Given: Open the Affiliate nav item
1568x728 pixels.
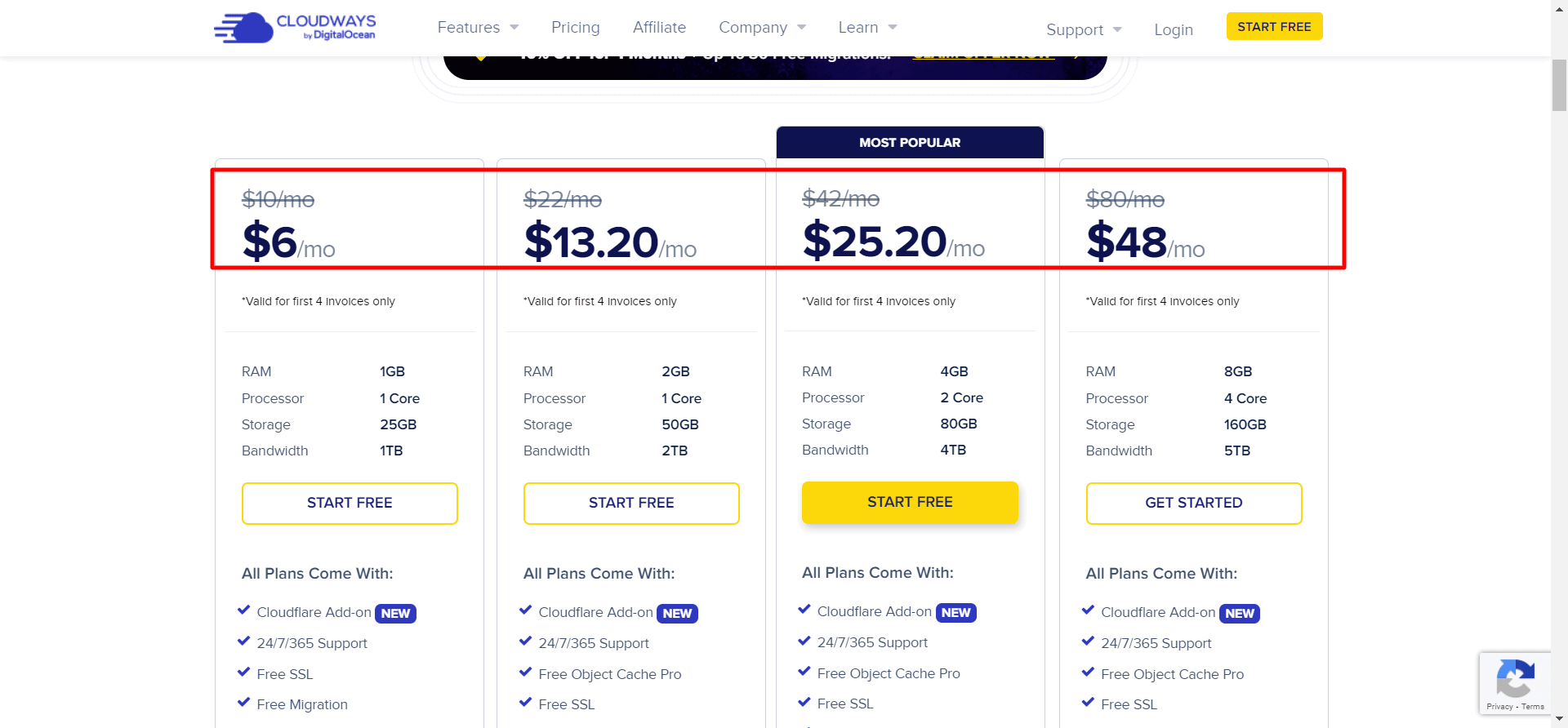Looking at the screenshot, I should (x=659, y=28).
